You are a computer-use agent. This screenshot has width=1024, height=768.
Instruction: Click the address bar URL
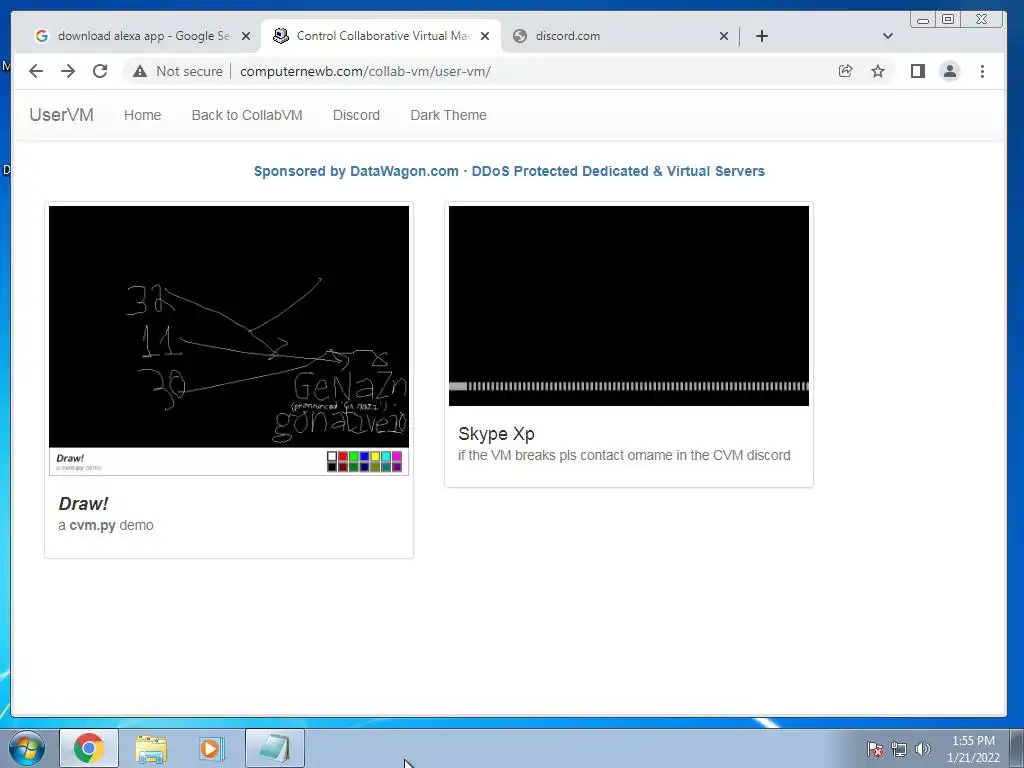tap(365, 71)
